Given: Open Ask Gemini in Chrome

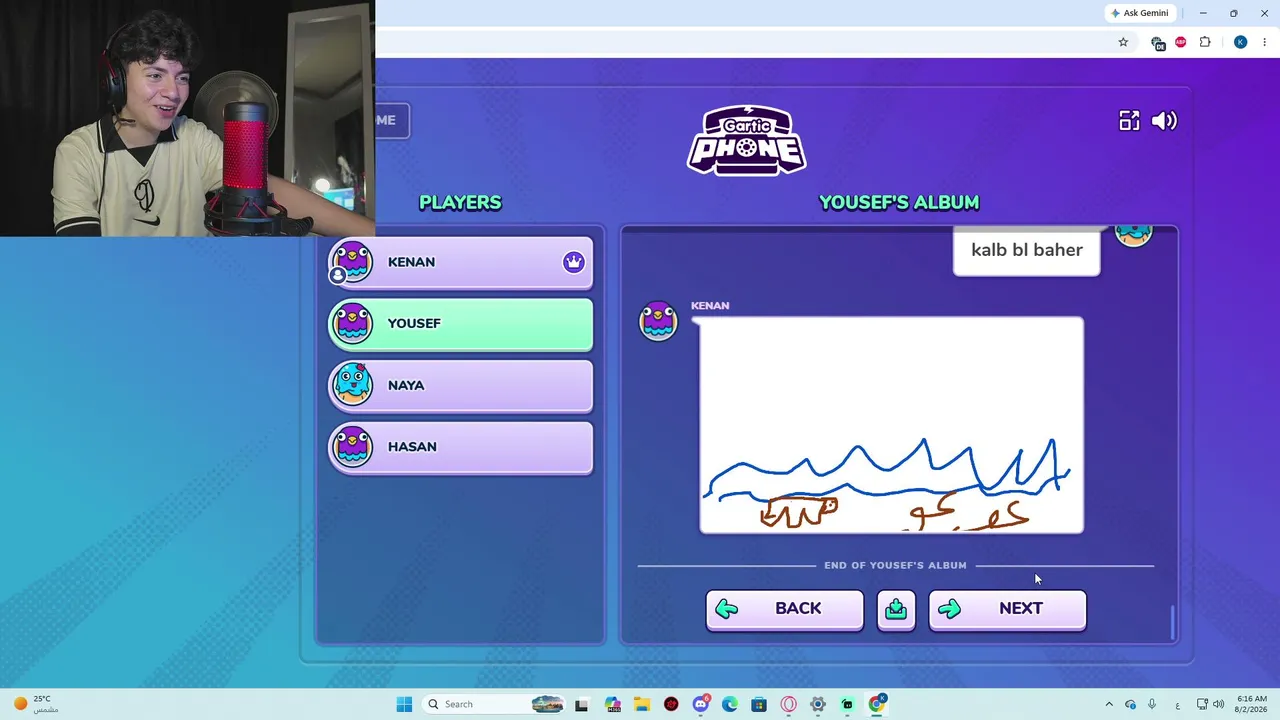Looking at the screenshot, I should (1139, 13).
